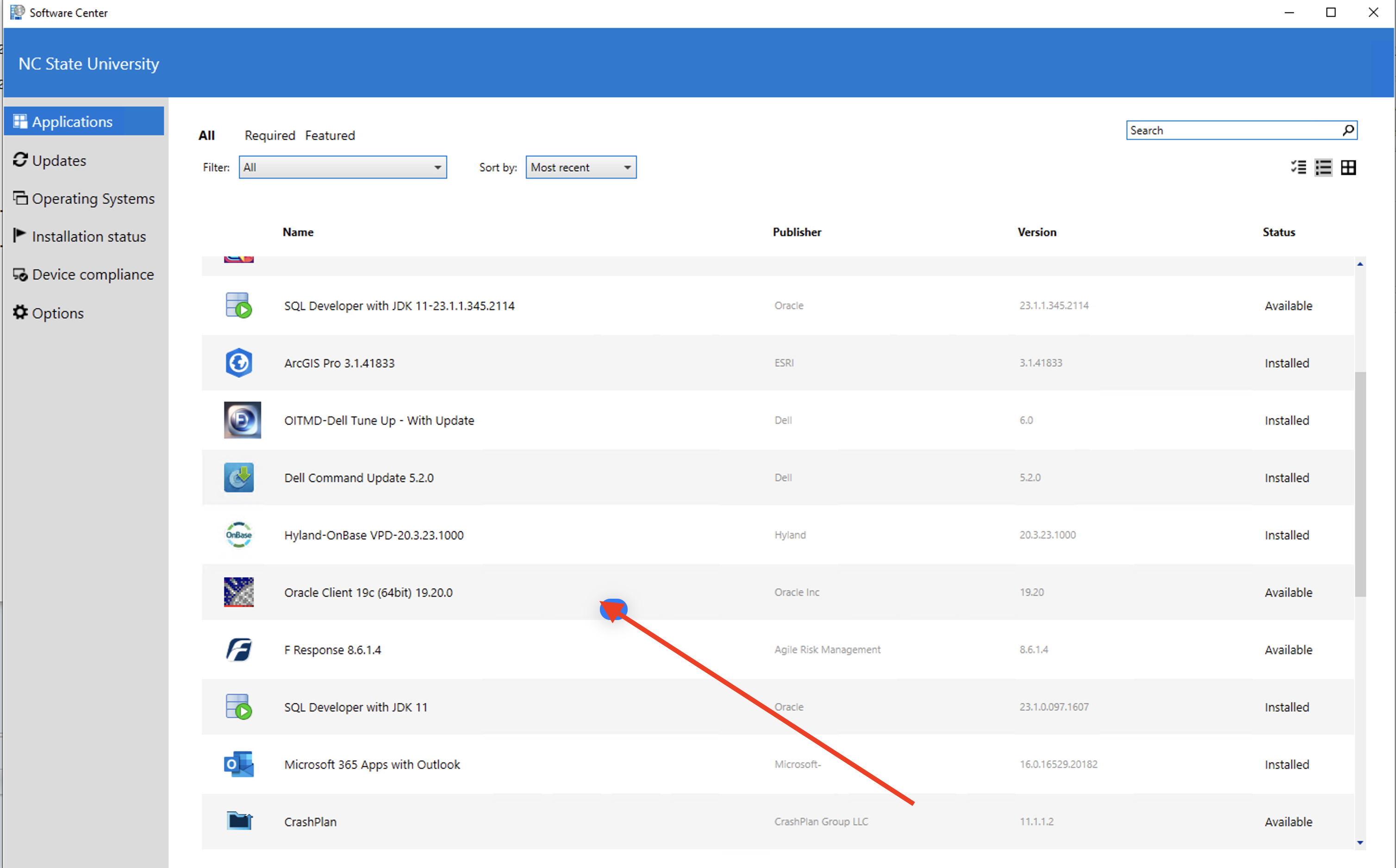1396x868 pixels.
Task: Click the Dell Command Update icon
Action: [x=238, y=477]
